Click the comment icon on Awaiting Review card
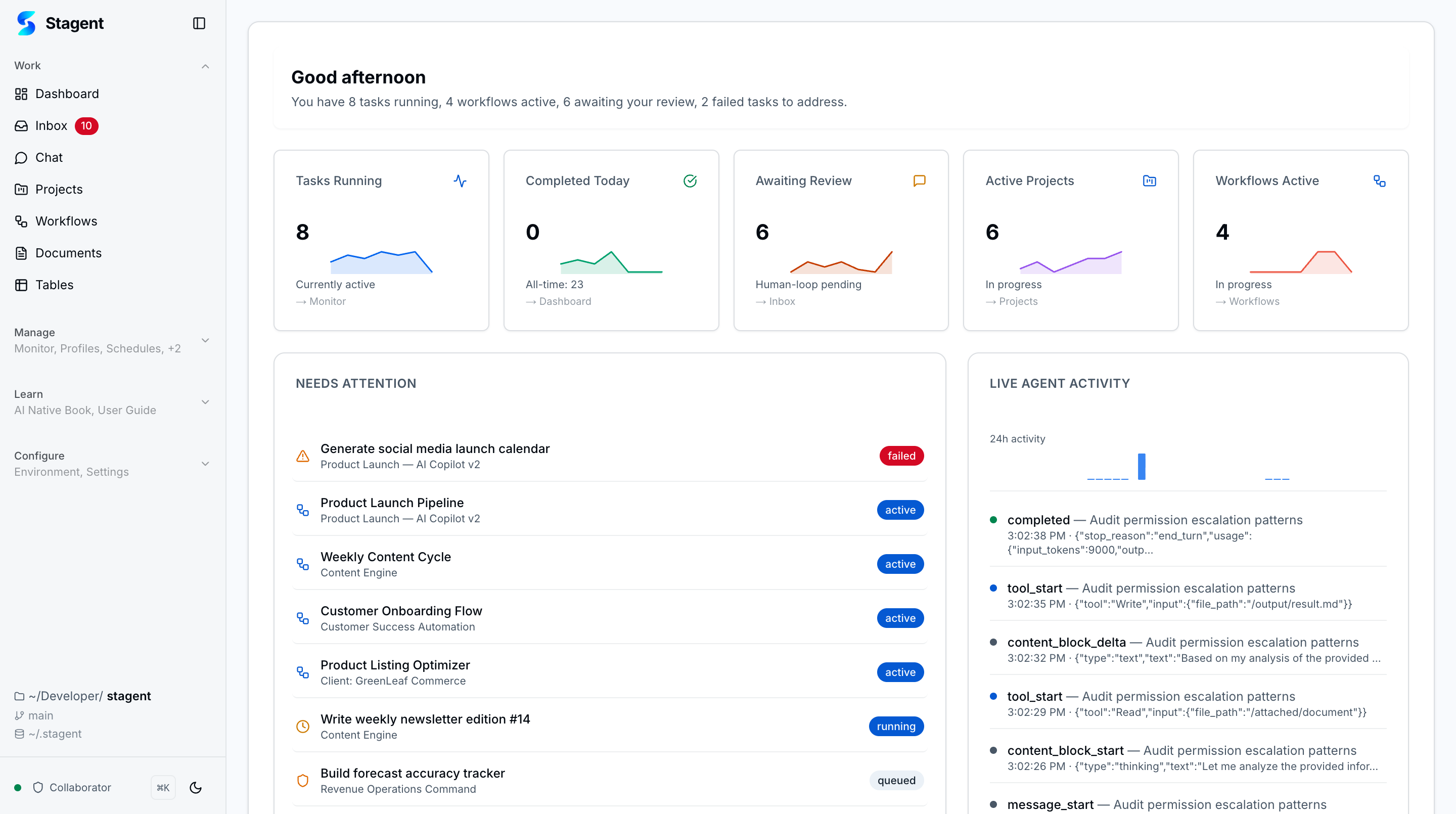Viewport: 1456px width, 814px height. pos(920,182)
